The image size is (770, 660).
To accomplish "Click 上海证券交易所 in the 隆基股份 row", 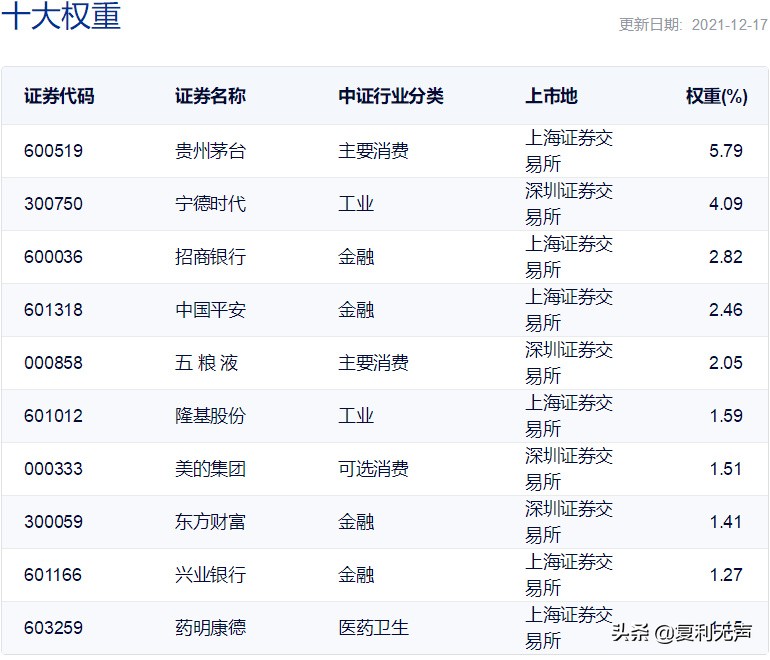I will (569, 416).
